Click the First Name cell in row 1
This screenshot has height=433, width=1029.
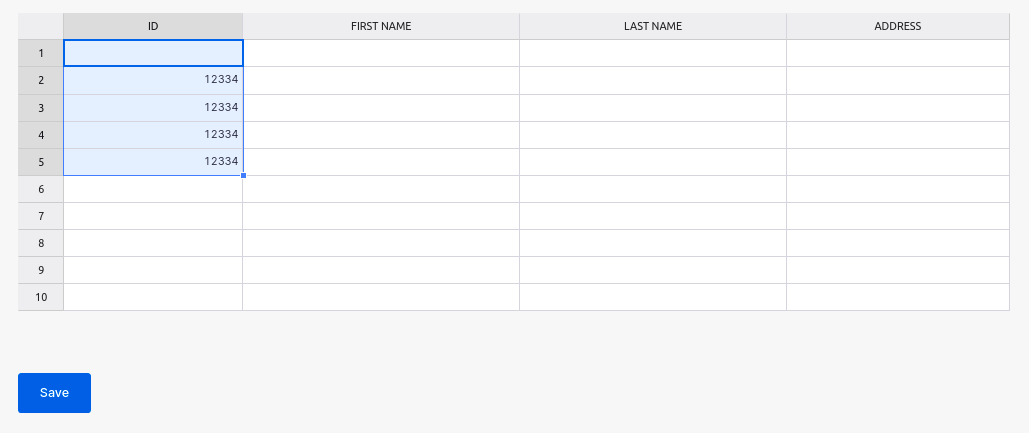pos(381,53)
